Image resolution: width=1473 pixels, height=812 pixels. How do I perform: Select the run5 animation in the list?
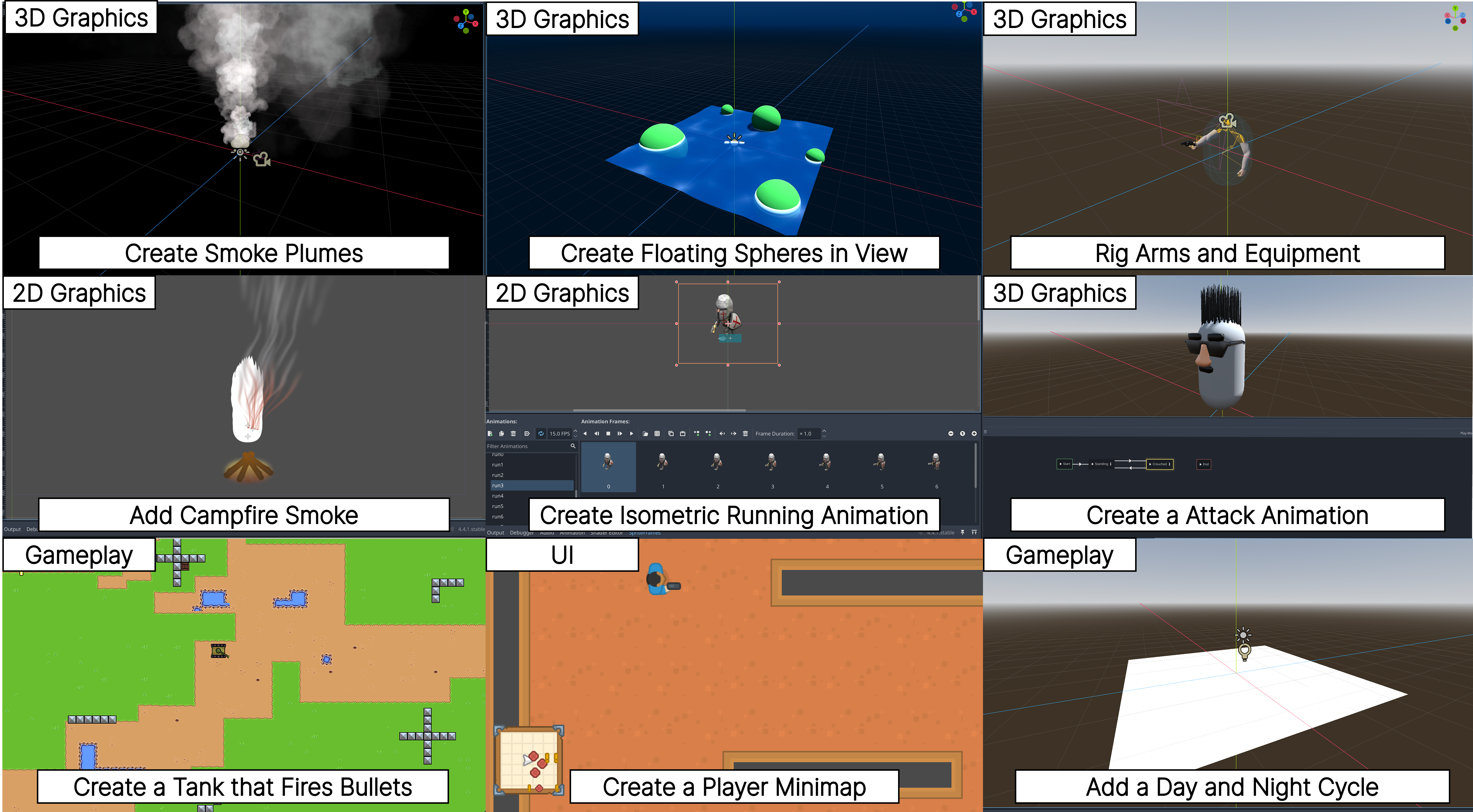click(498, 506)
